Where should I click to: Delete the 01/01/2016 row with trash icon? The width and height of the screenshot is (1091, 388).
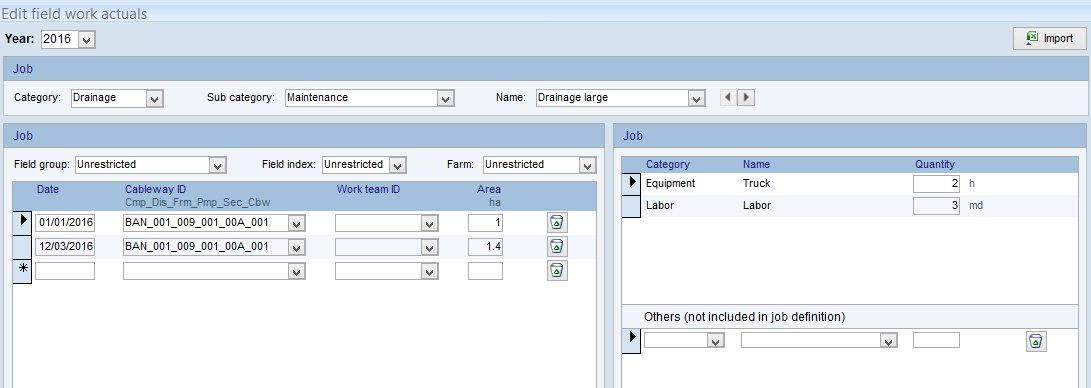556,223
